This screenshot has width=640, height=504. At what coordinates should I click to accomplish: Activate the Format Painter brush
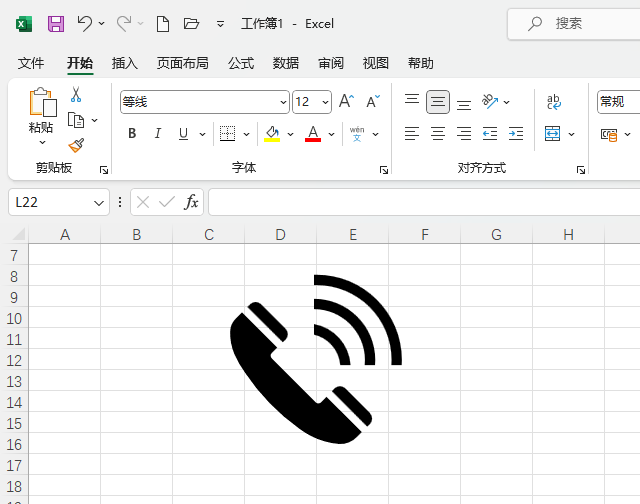tap(76, 145)
